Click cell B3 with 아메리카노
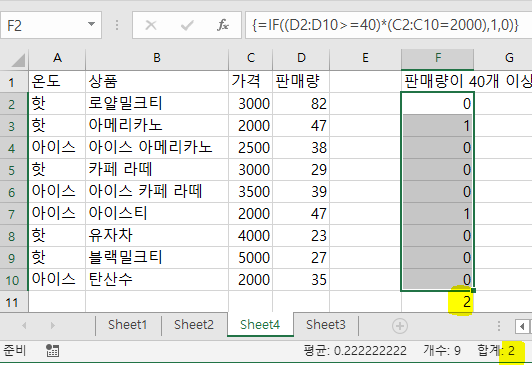 [x=157, y=126]
